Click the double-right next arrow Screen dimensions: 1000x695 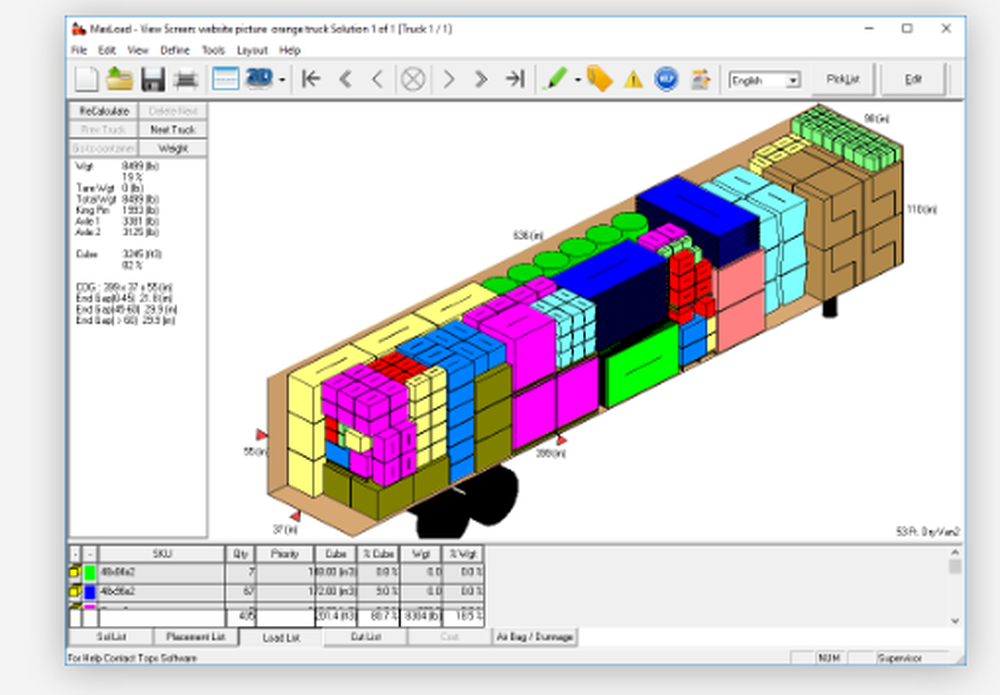coord(481,79)
